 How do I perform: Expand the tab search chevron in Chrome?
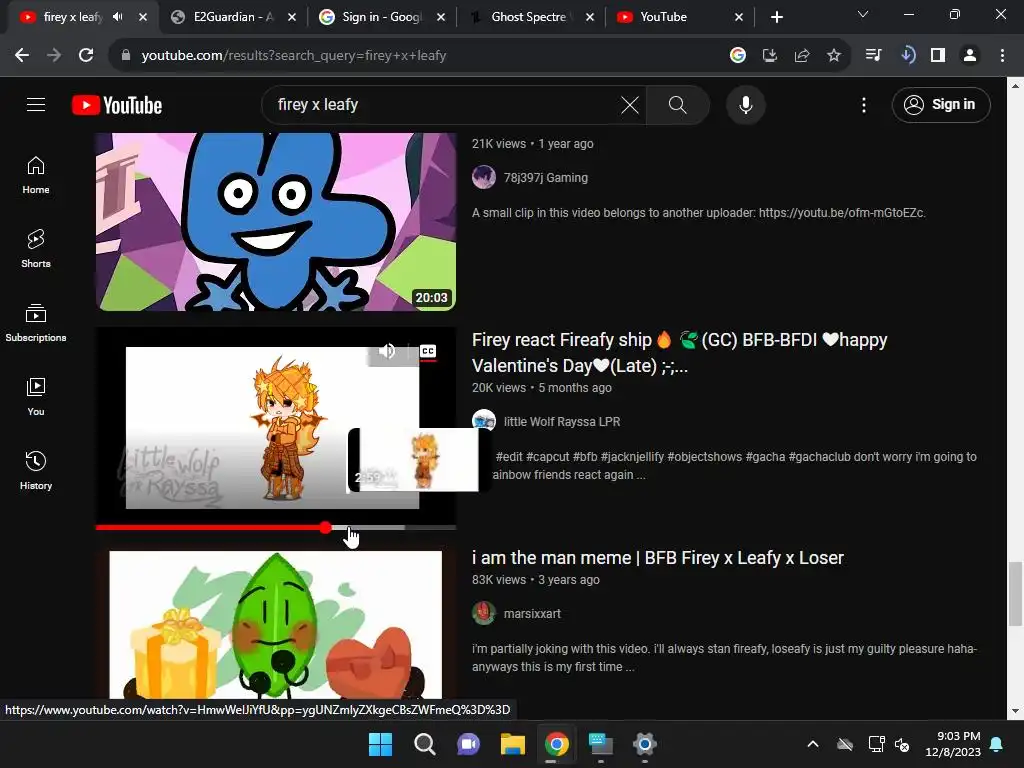pyautogui.click(x=863, y=14)
